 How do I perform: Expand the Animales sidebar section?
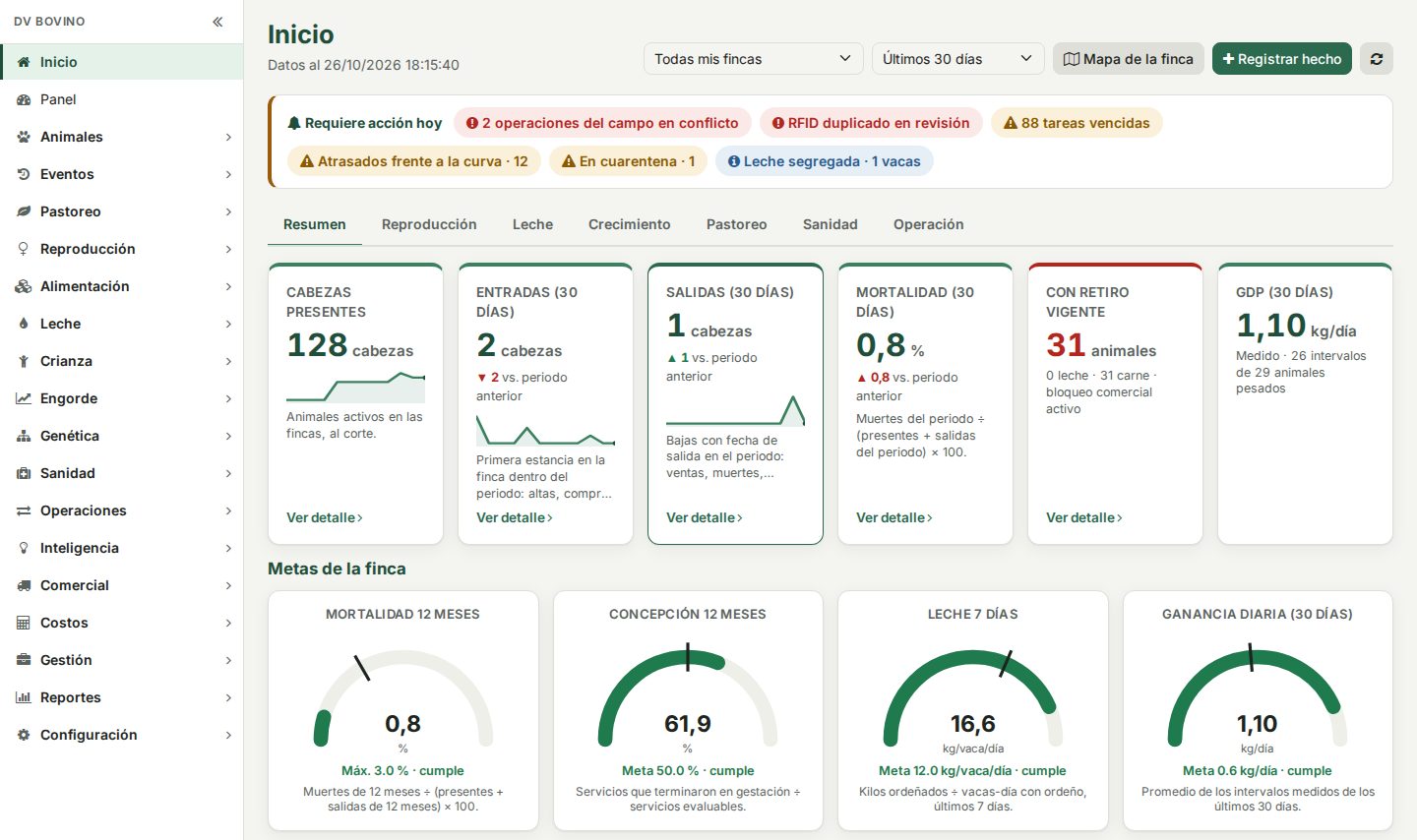(x=122, y=137)
